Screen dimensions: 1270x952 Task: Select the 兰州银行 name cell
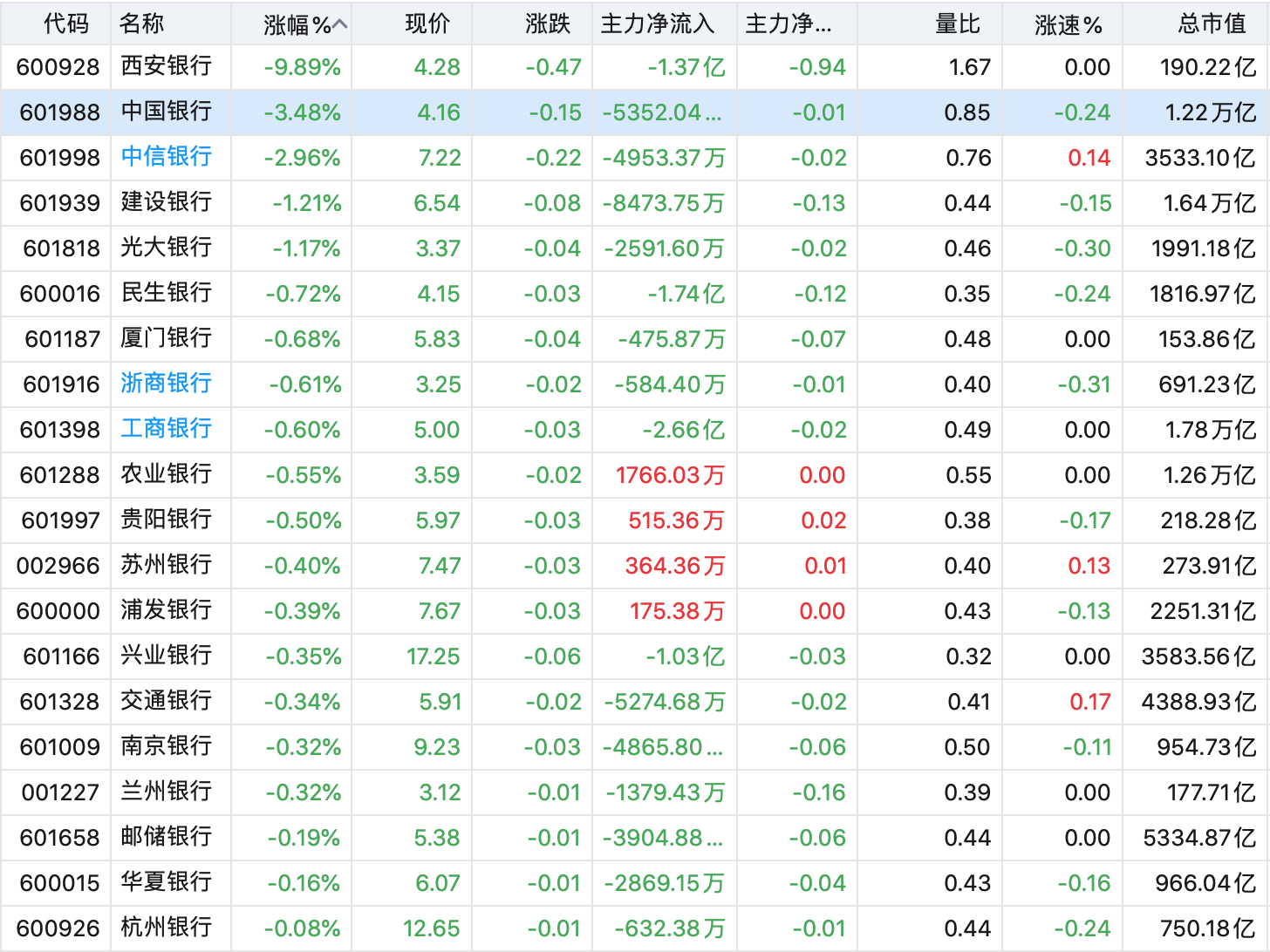(166, 792)
